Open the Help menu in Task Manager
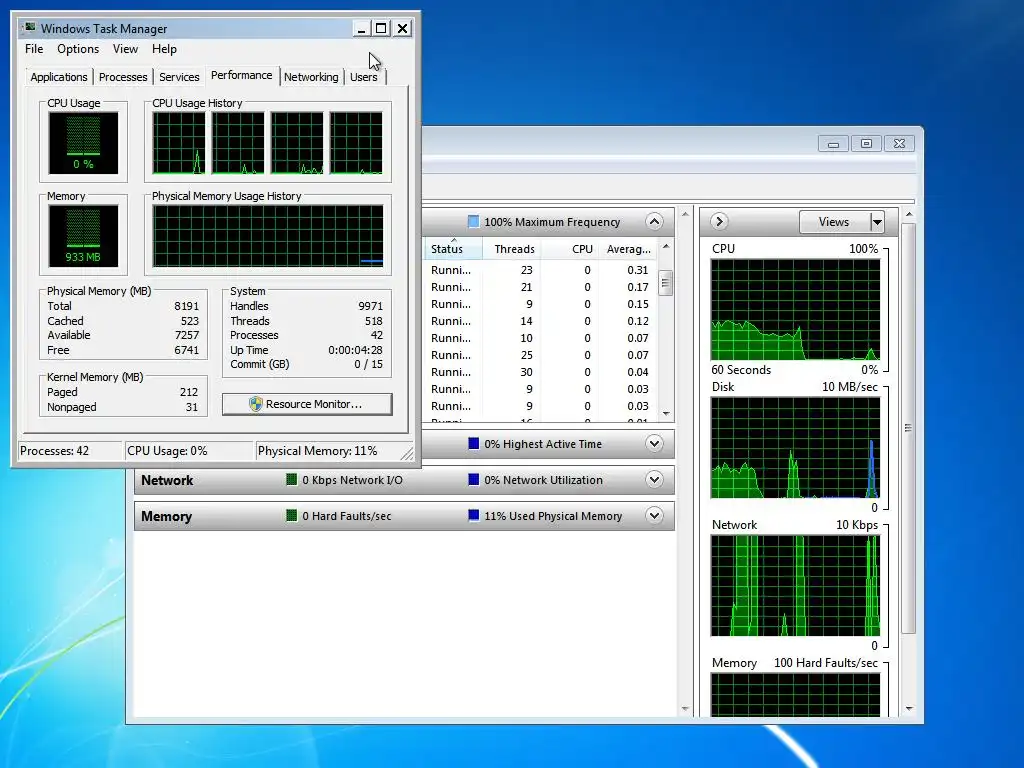1024x768 pixels. click(x=164, y=49)
